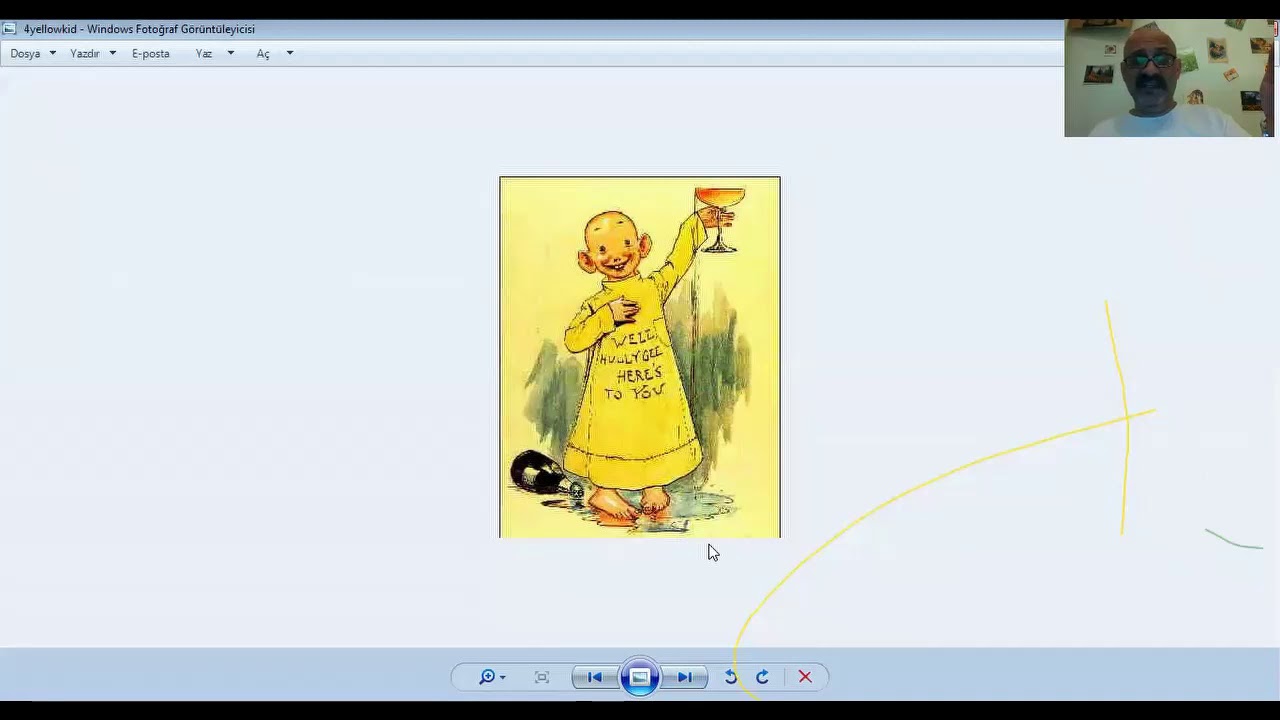Open the Aç menu

tap(263, 54)
